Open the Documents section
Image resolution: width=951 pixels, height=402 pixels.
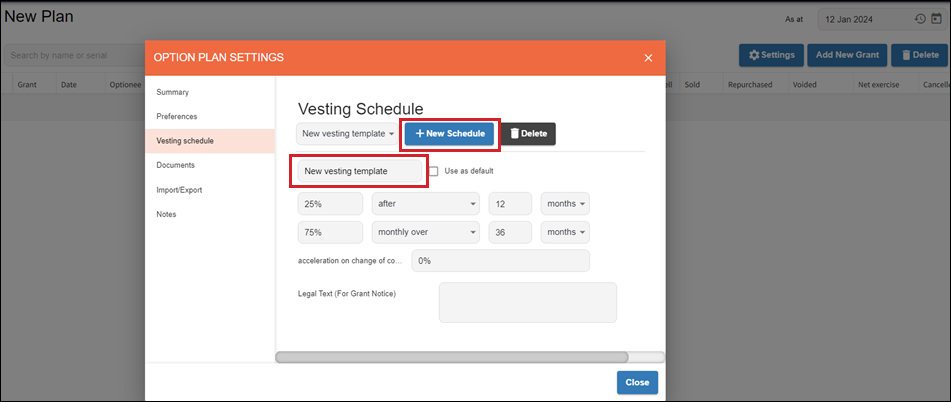click(x=175, y=165)
